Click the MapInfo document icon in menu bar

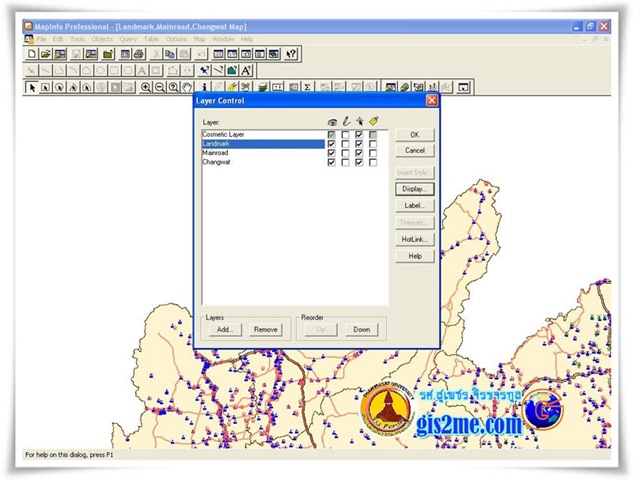(x=29, y=39)
